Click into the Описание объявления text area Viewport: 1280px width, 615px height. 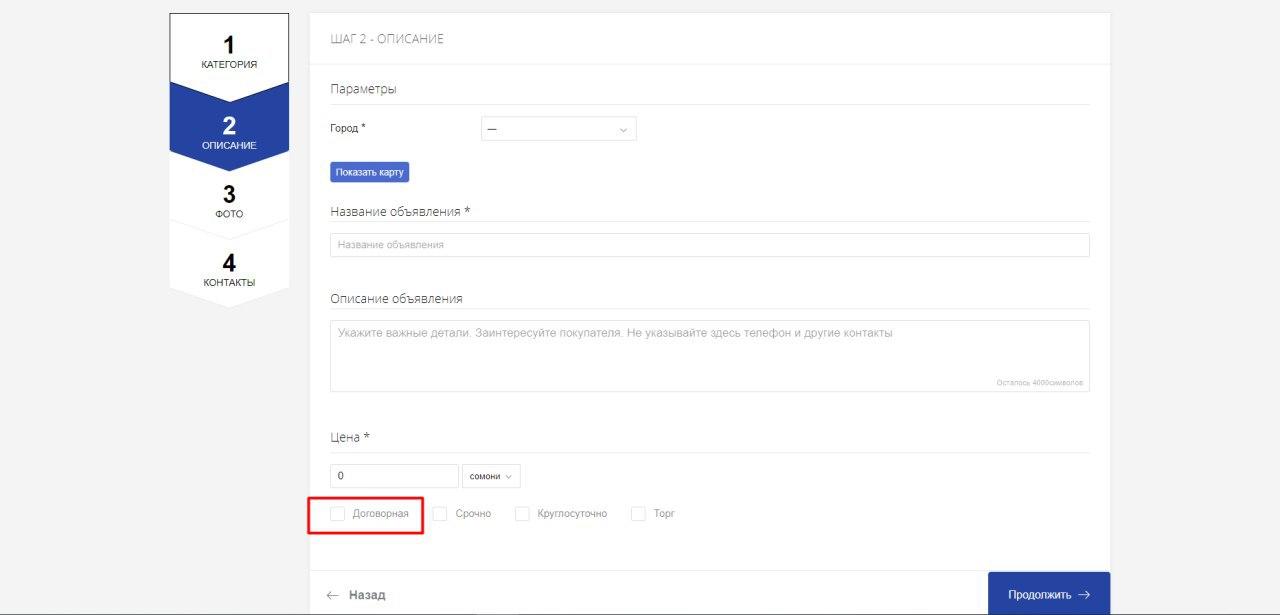(x=709, y=355)
